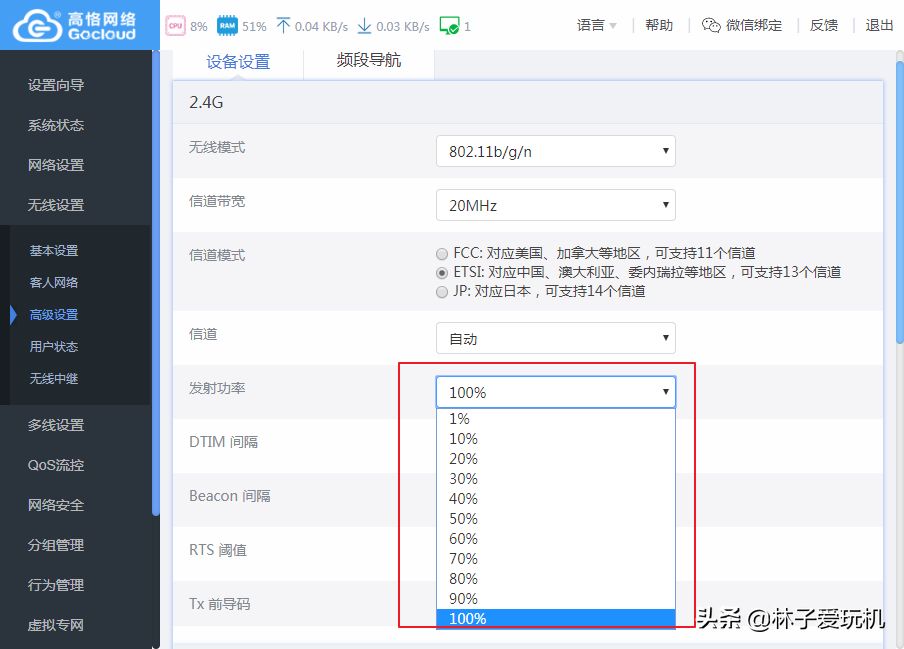Click the online devices monitor icon
Viewport: 904px width, 649px height.
click(449, 26)
